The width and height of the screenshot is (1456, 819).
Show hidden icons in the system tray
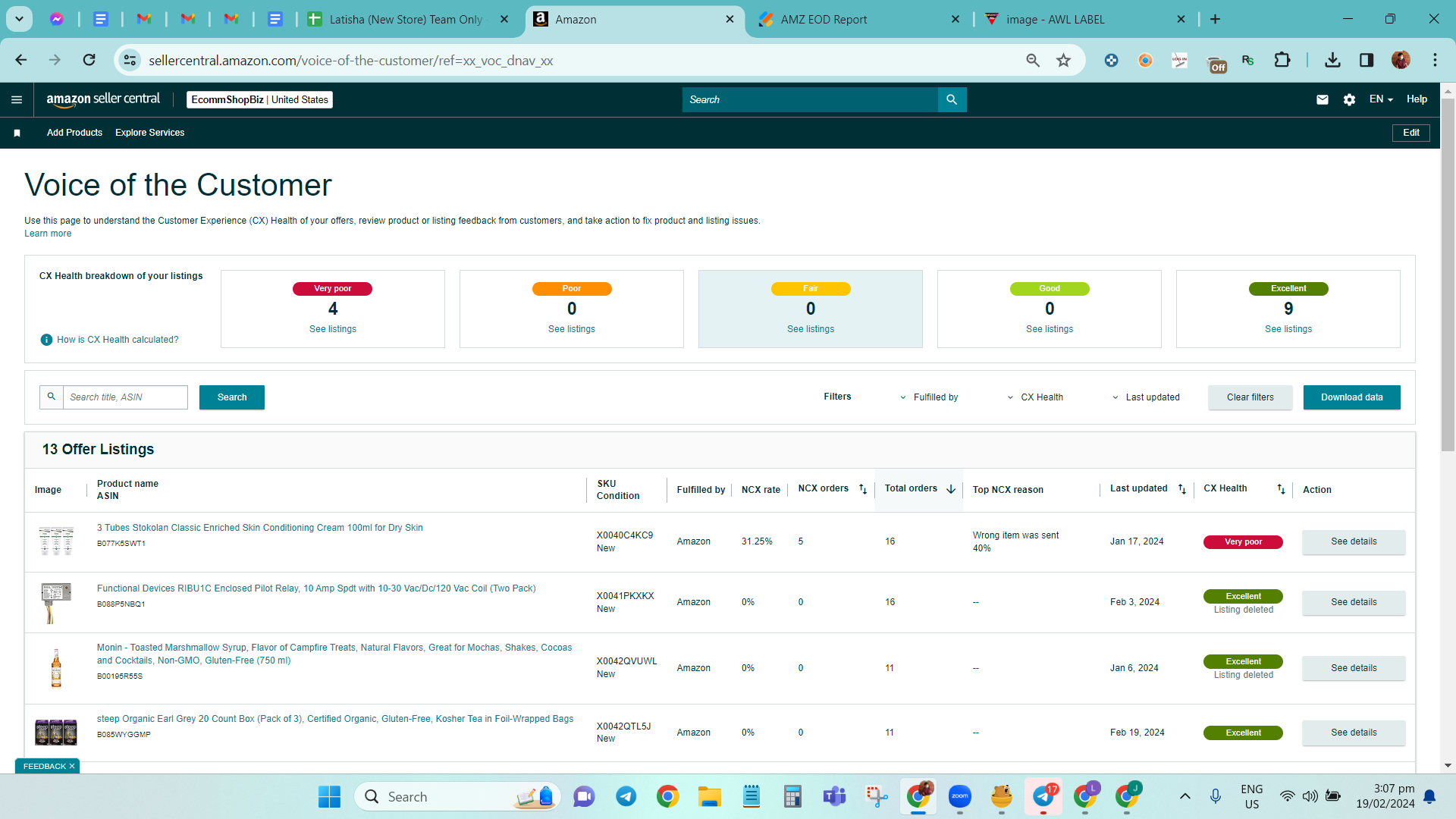[x=1185, y=796]
